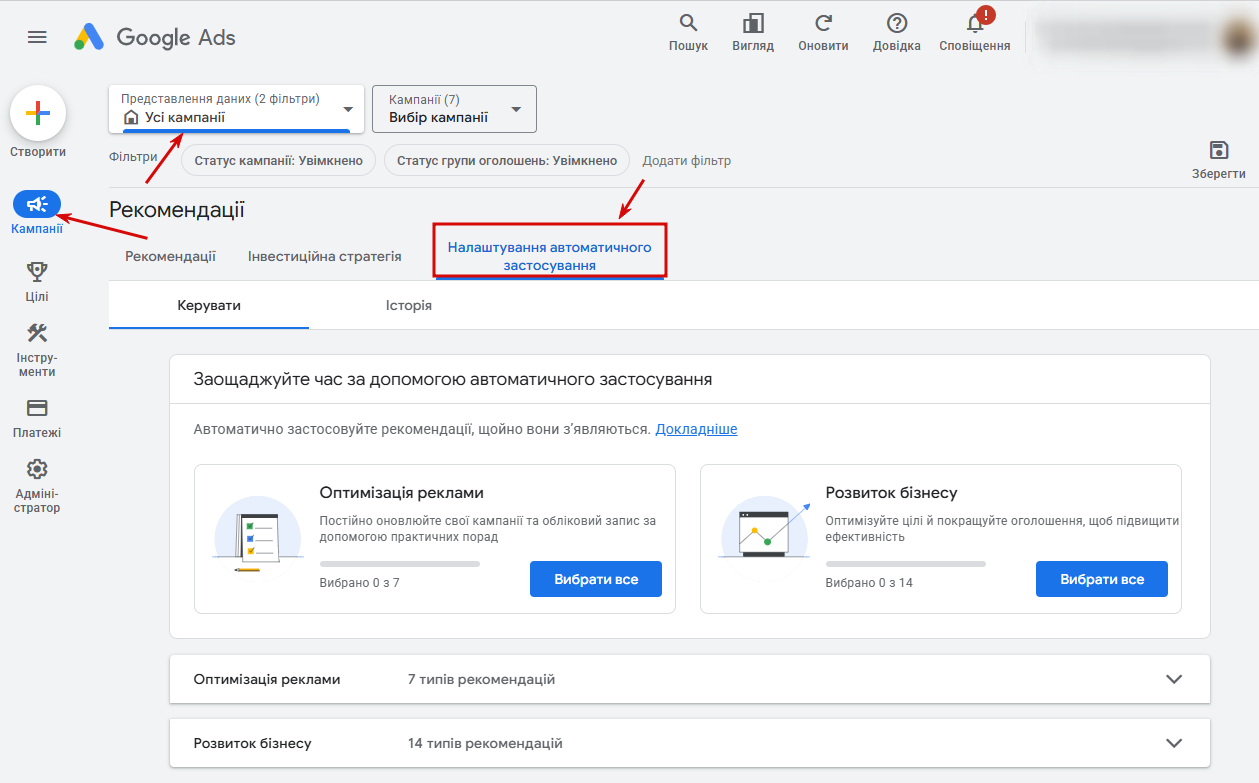Open the Сповіщення notifications bell
Screen dimensions: 1259x783
pos(975,23)
